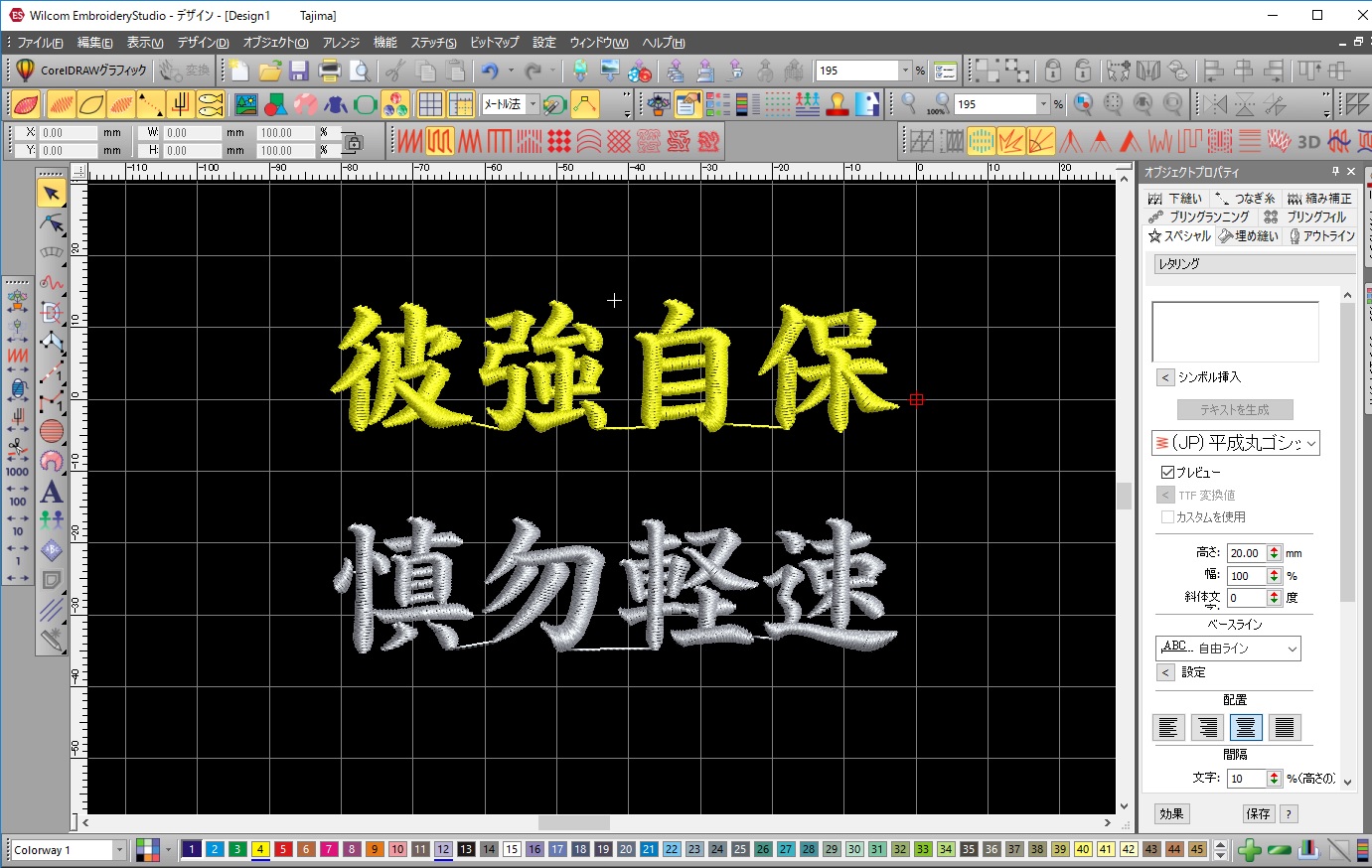Open the Print icon in toolbar

(x=330, y=71)
